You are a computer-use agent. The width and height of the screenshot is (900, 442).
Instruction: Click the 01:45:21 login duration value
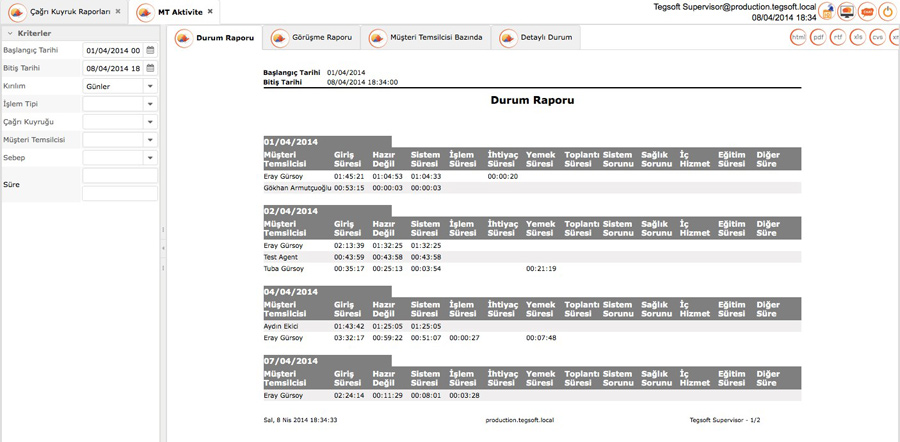(x=349, y=176)
